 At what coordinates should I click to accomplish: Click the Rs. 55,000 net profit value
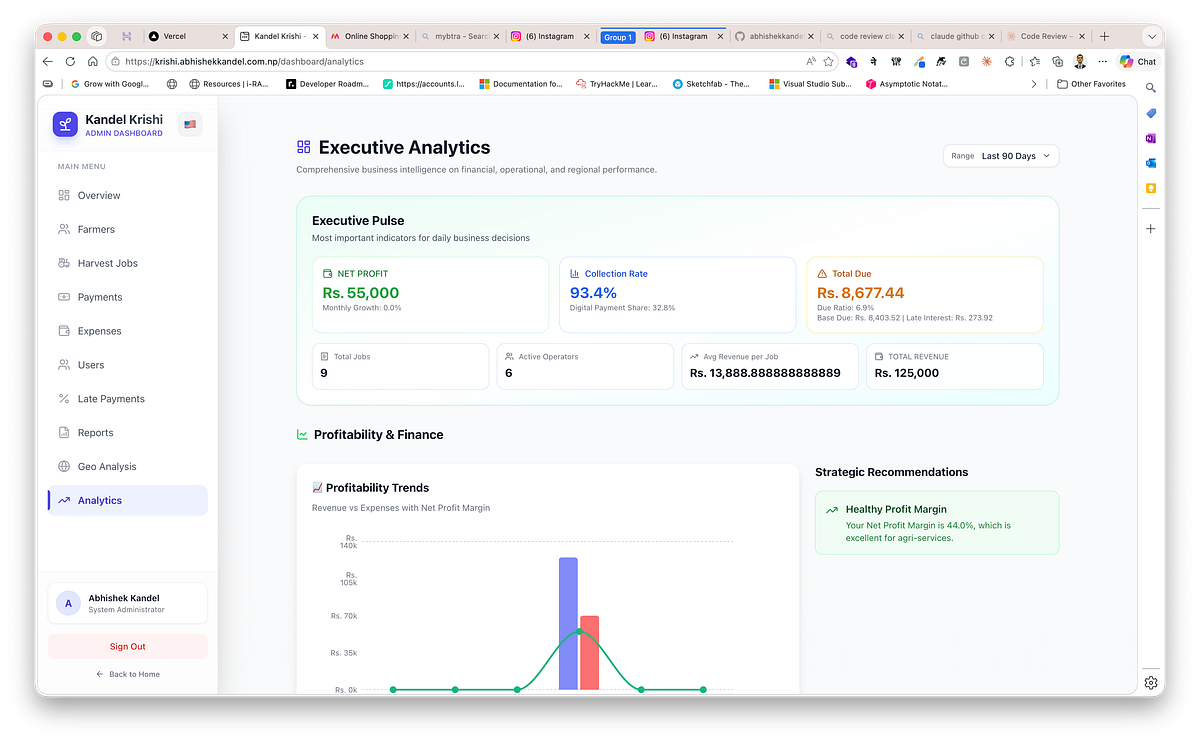click(x=361, y=293)
